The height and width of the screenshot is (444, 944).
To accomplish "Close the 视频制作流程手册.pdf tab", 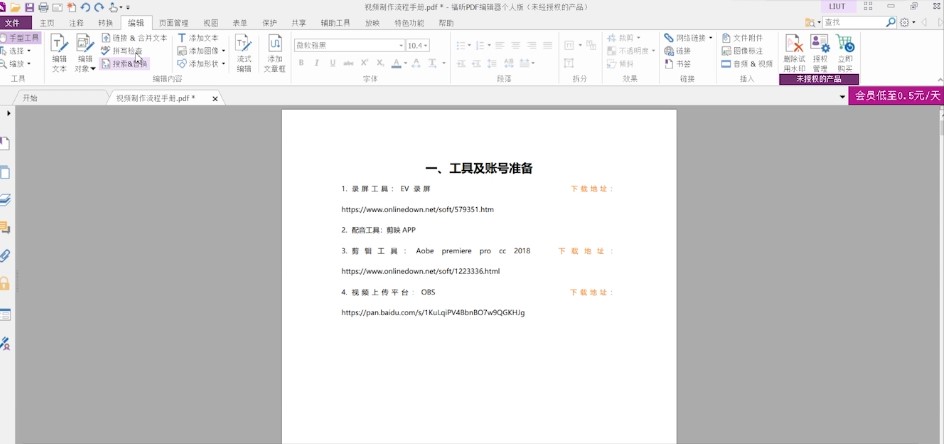I will pos(215,98).
